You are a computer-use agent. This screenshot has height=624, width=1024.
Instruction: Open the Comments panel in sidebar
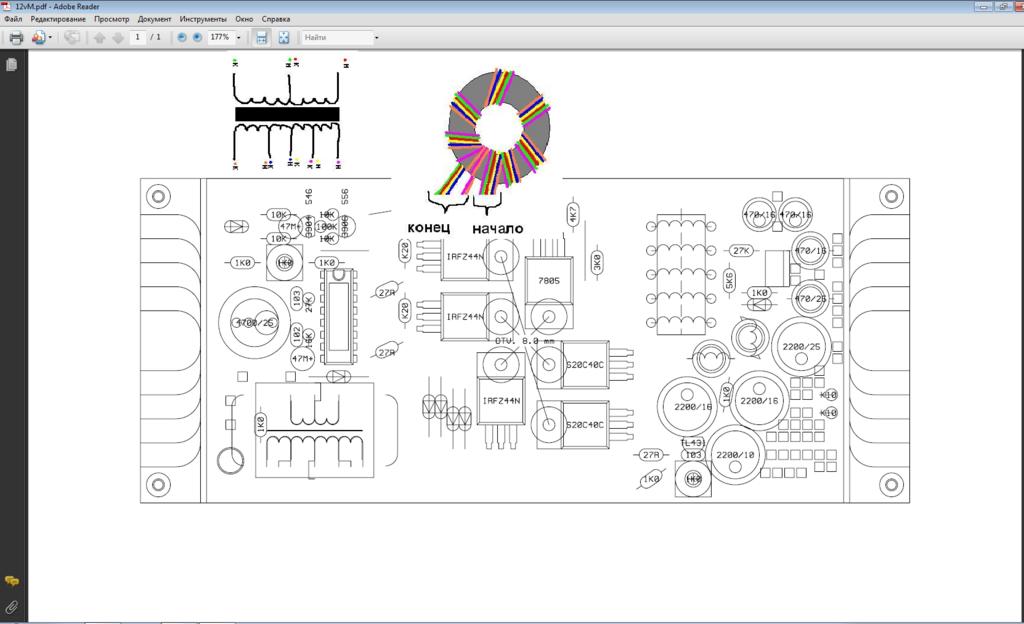coord(12,581)
